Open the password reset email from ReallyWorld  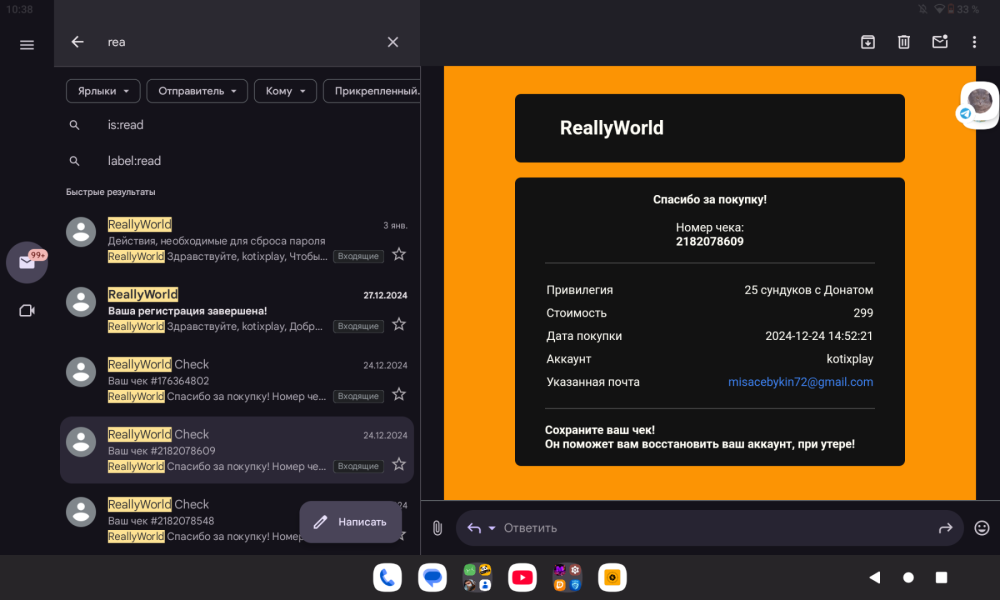(237, 240)
